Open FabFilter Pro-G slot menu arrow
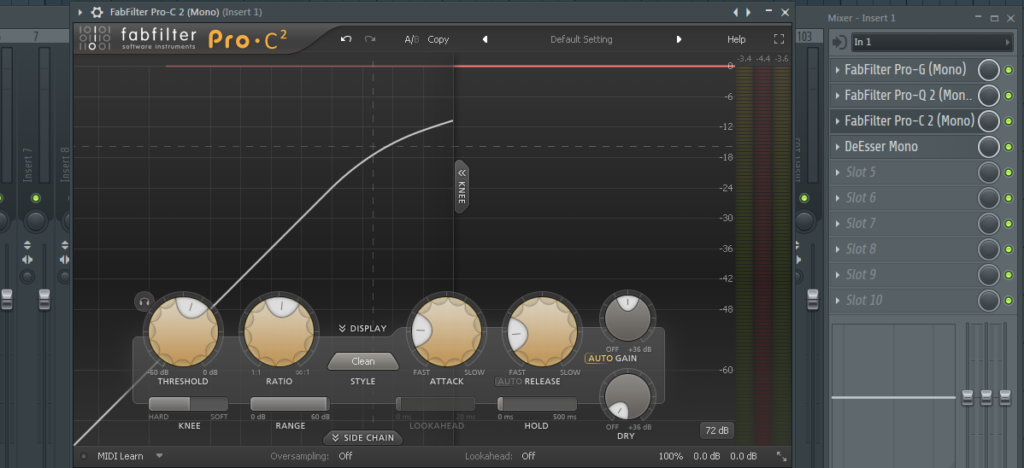The width and height of the screenshot is (1024, 468). point(838,70)
